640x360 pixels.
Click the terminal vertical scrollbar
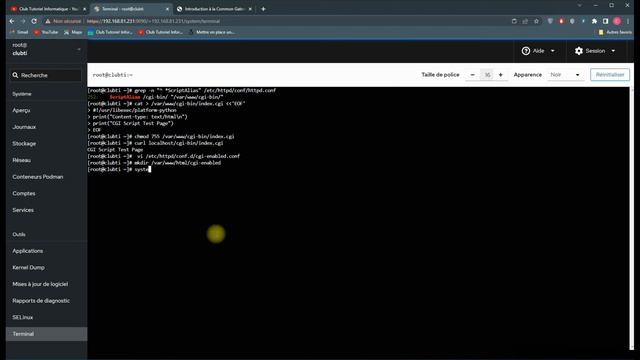tap(632, 218)
